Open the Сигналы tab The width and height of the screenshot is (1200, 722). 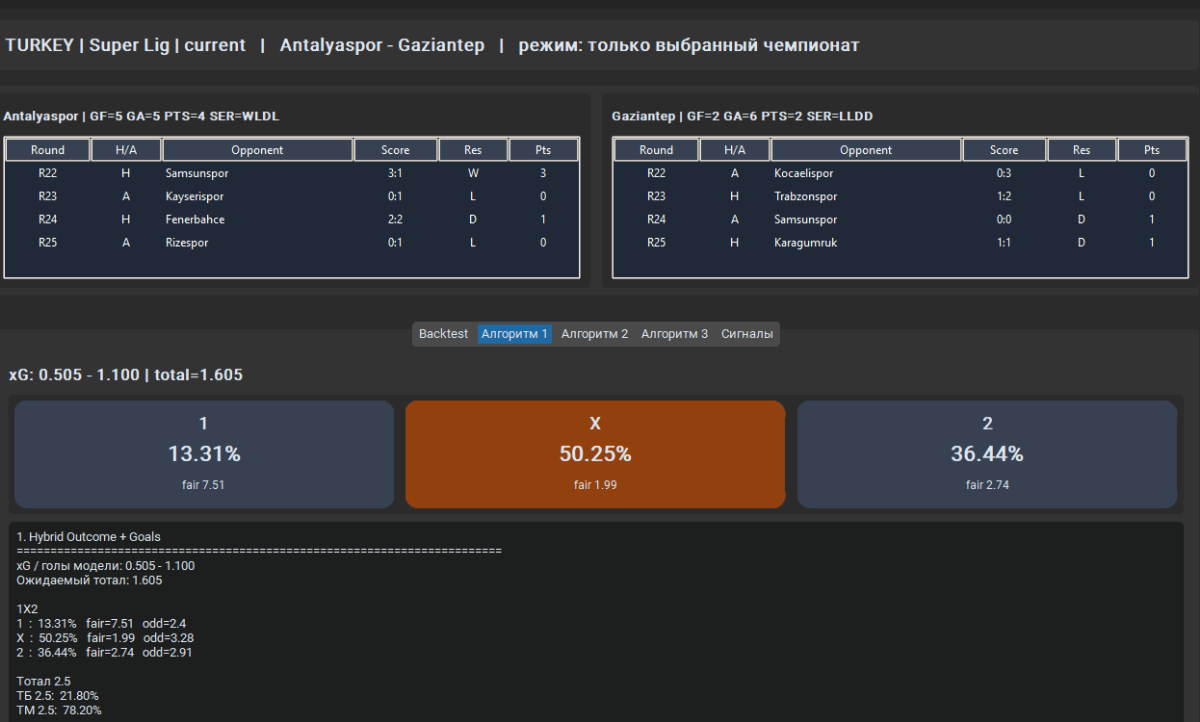coord(747,334)
